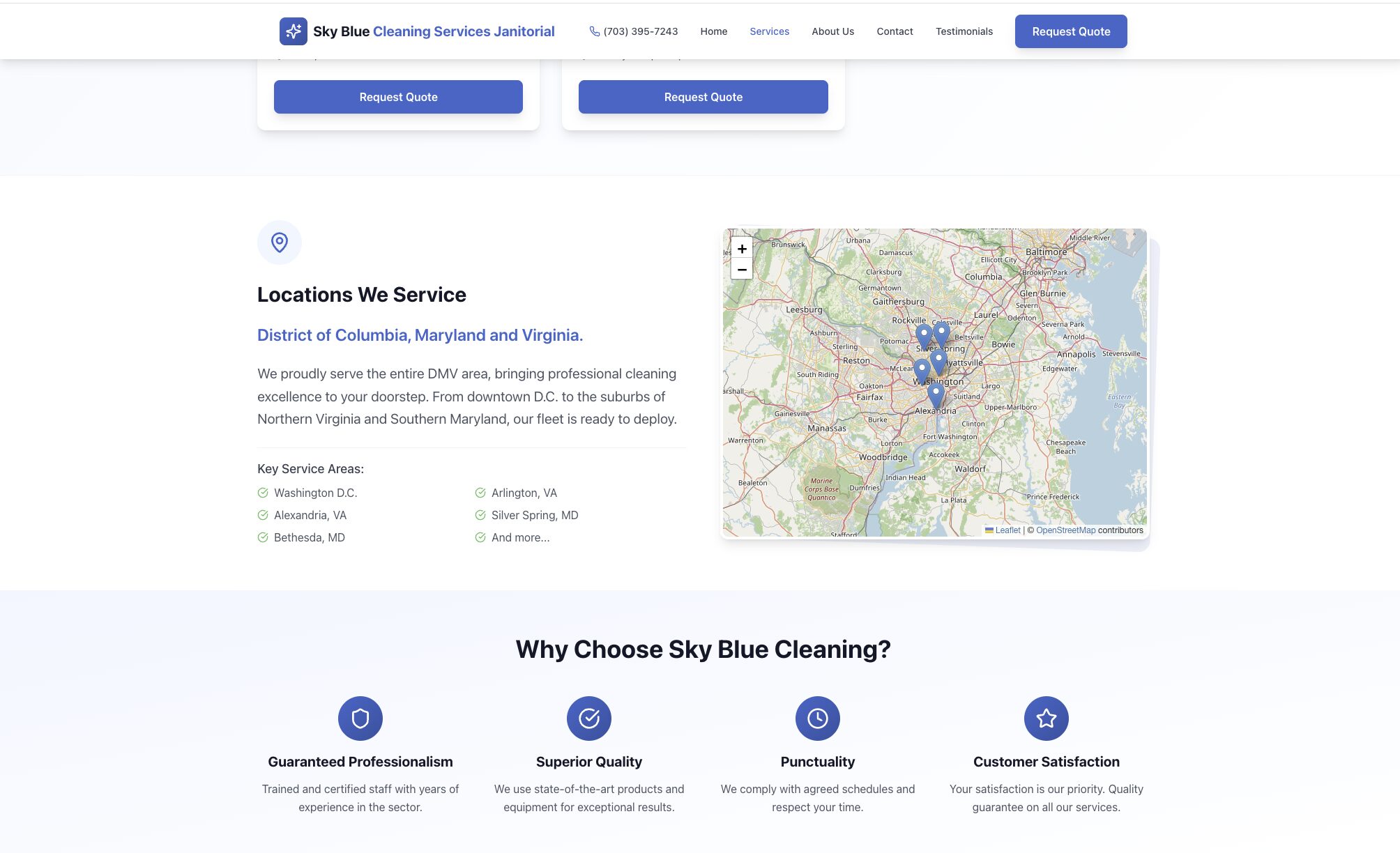This screenshot has height=853, width=1400.
Task: Open the Contact nav item
Action: click(x=895, y=31)
